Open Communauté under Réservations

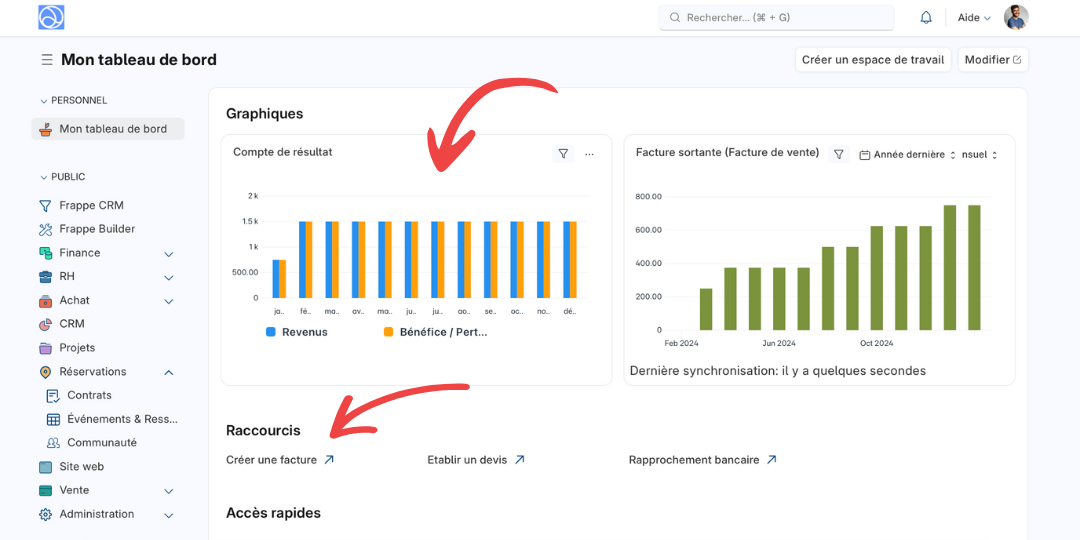102,443
